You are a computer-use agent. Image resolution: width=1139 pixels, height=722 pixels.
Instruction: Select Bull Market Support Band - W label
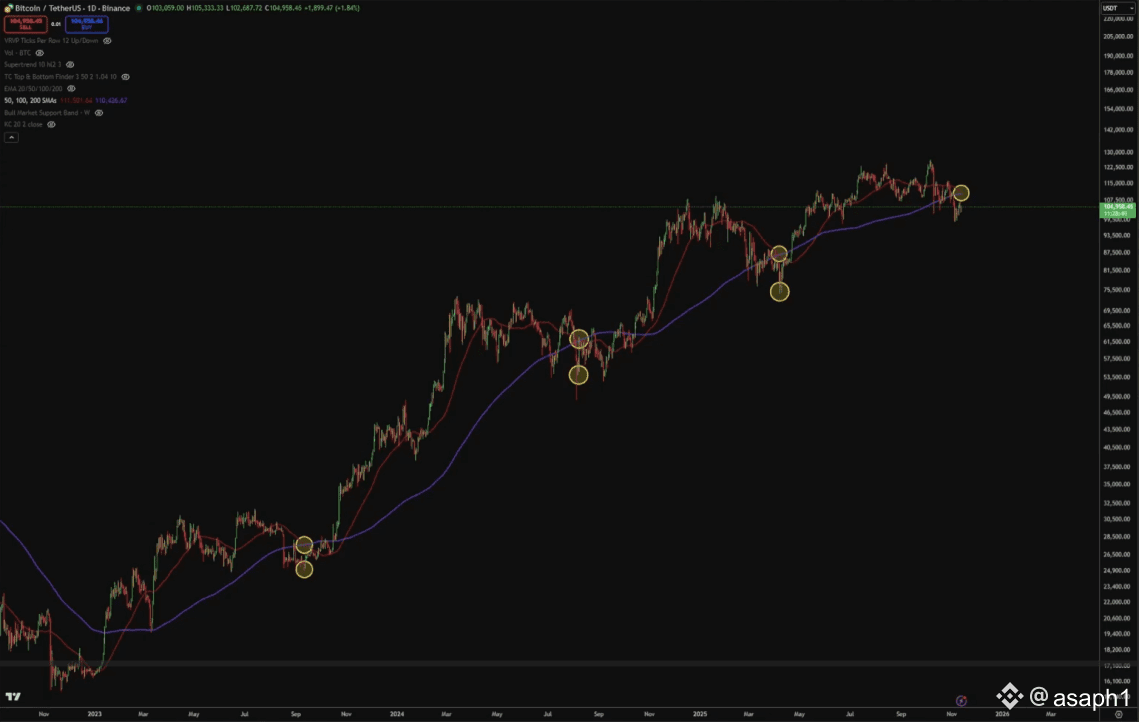click(47, 113)
